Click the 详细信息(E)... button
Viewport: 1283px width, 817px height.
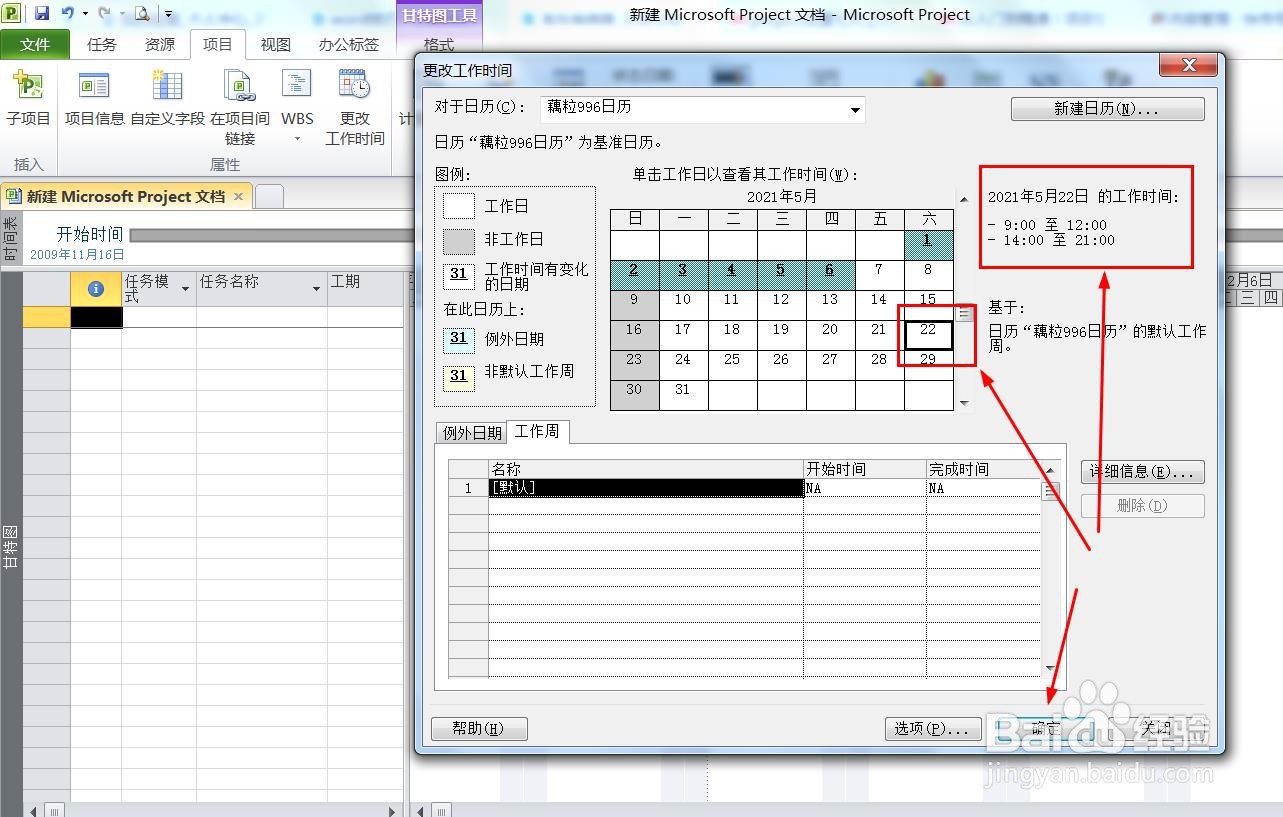click(x=1142, y=472)
